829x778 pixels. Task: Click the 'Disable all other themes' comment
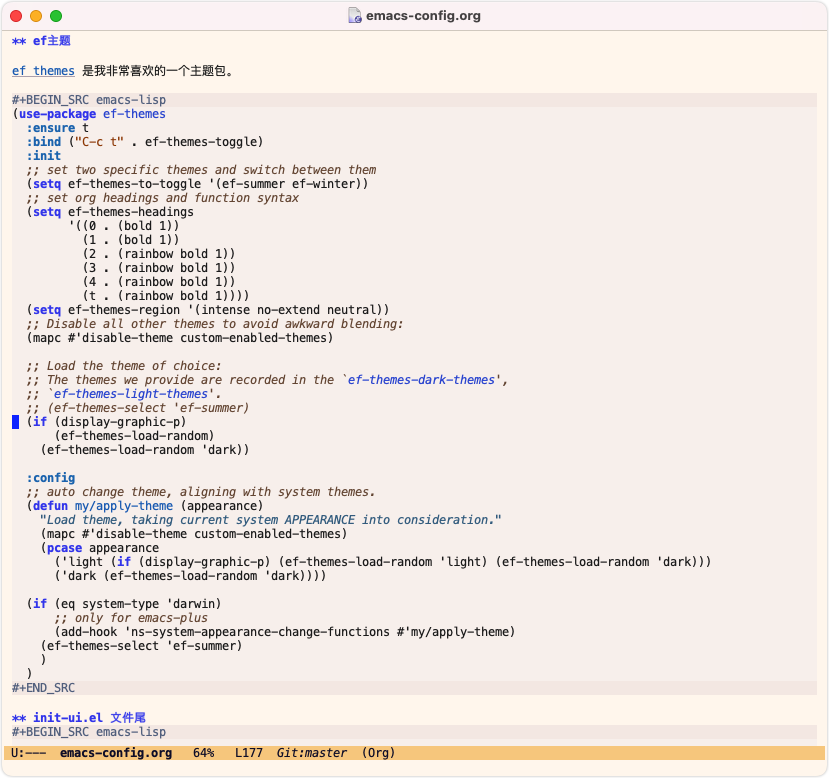coord(215,324)
